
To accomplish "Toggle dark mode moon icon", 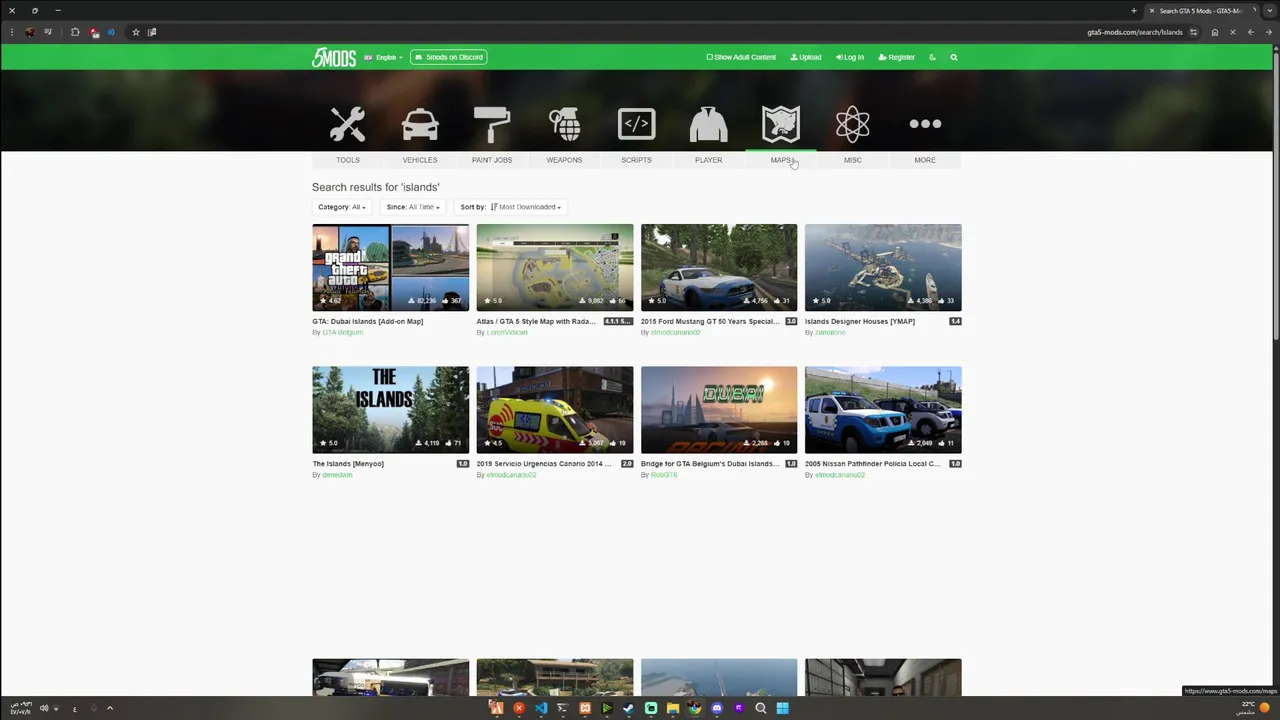I will click(932, 57).
